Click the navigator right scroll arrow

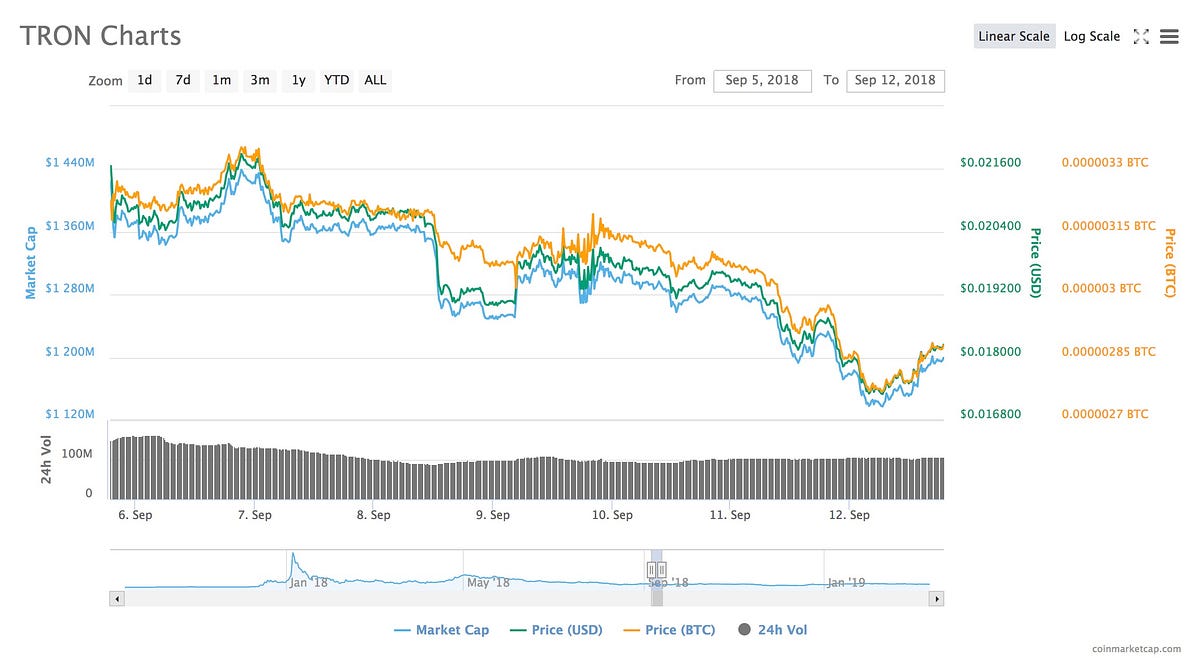coord(937,598)
